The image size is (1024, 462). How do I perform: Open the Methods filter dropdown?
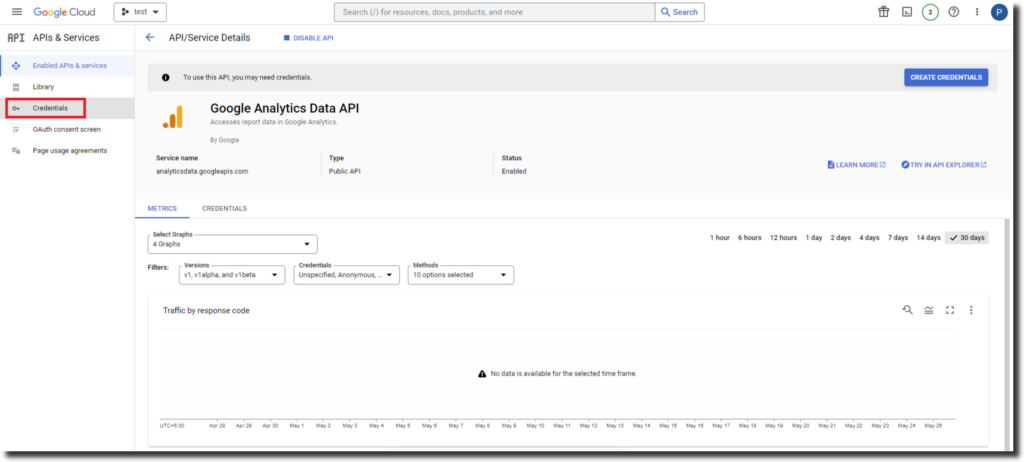coord(460,275)
